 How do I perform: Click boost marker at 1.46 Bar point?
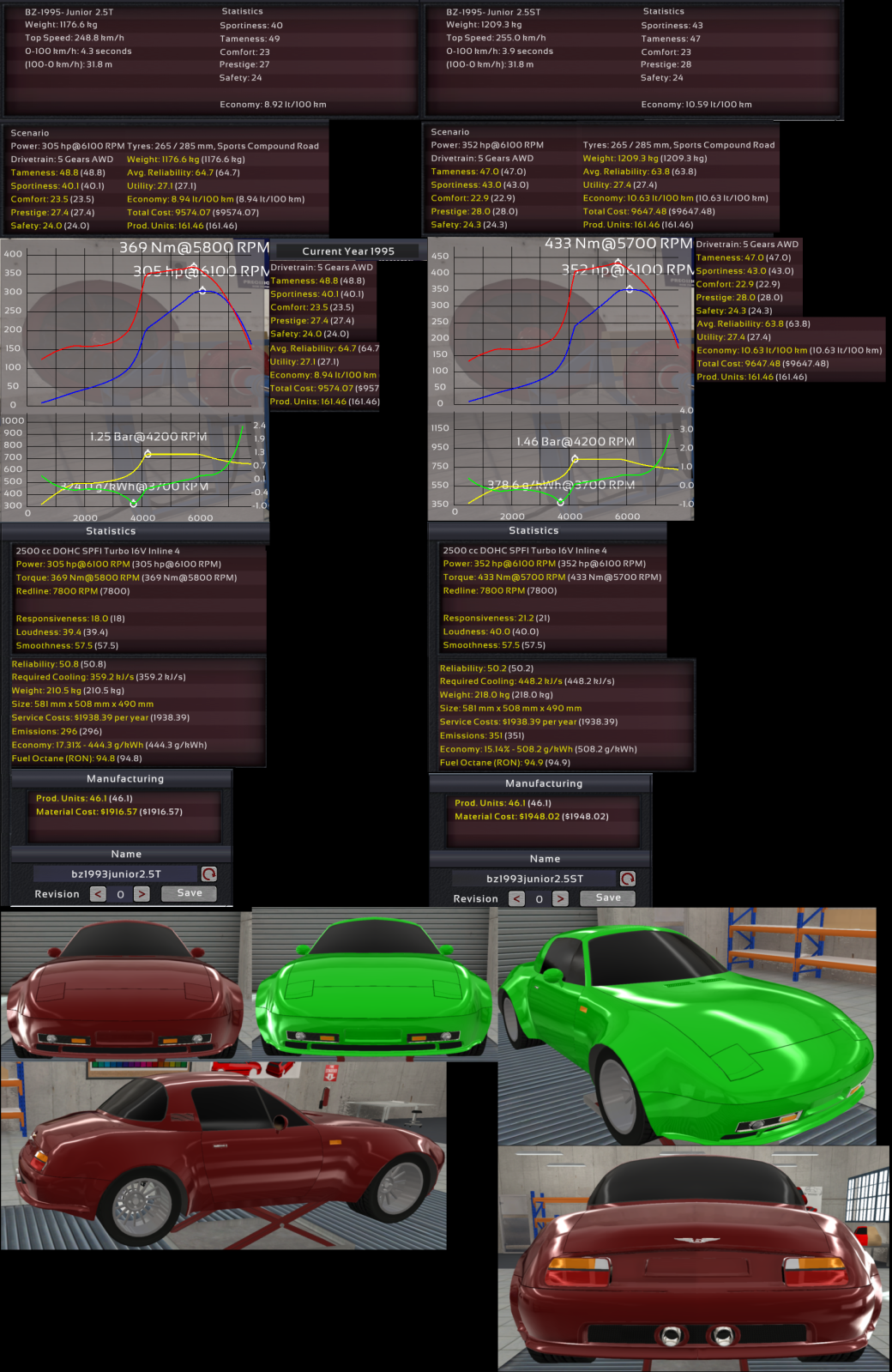coord(575,459)
